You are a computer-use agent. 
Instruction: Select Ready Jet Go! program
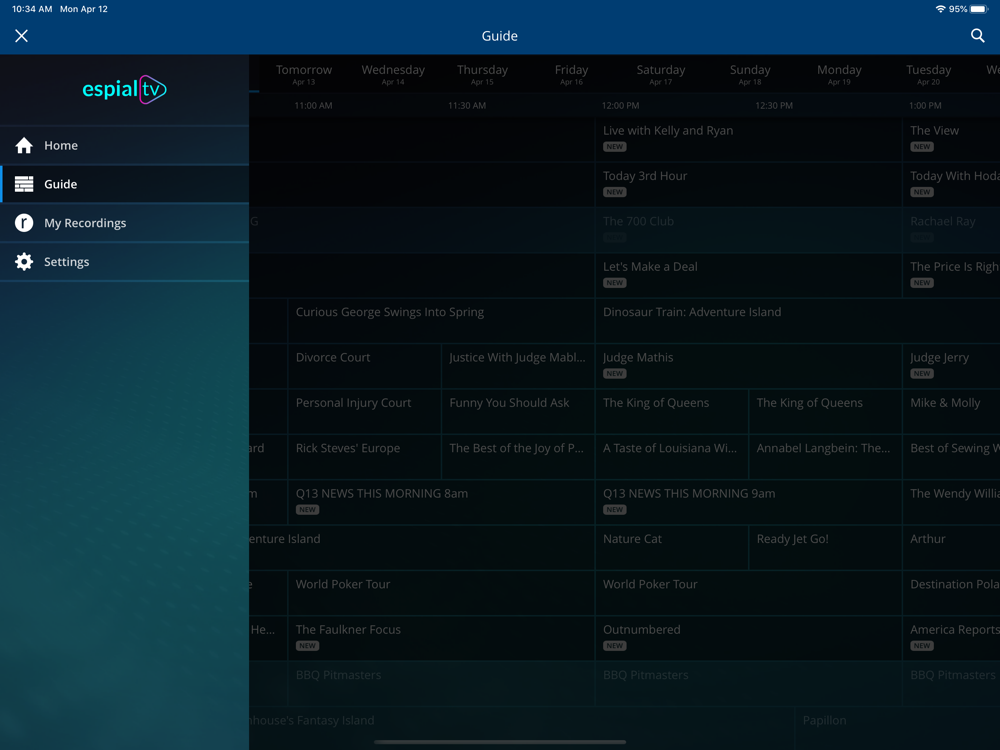point(825,547)
